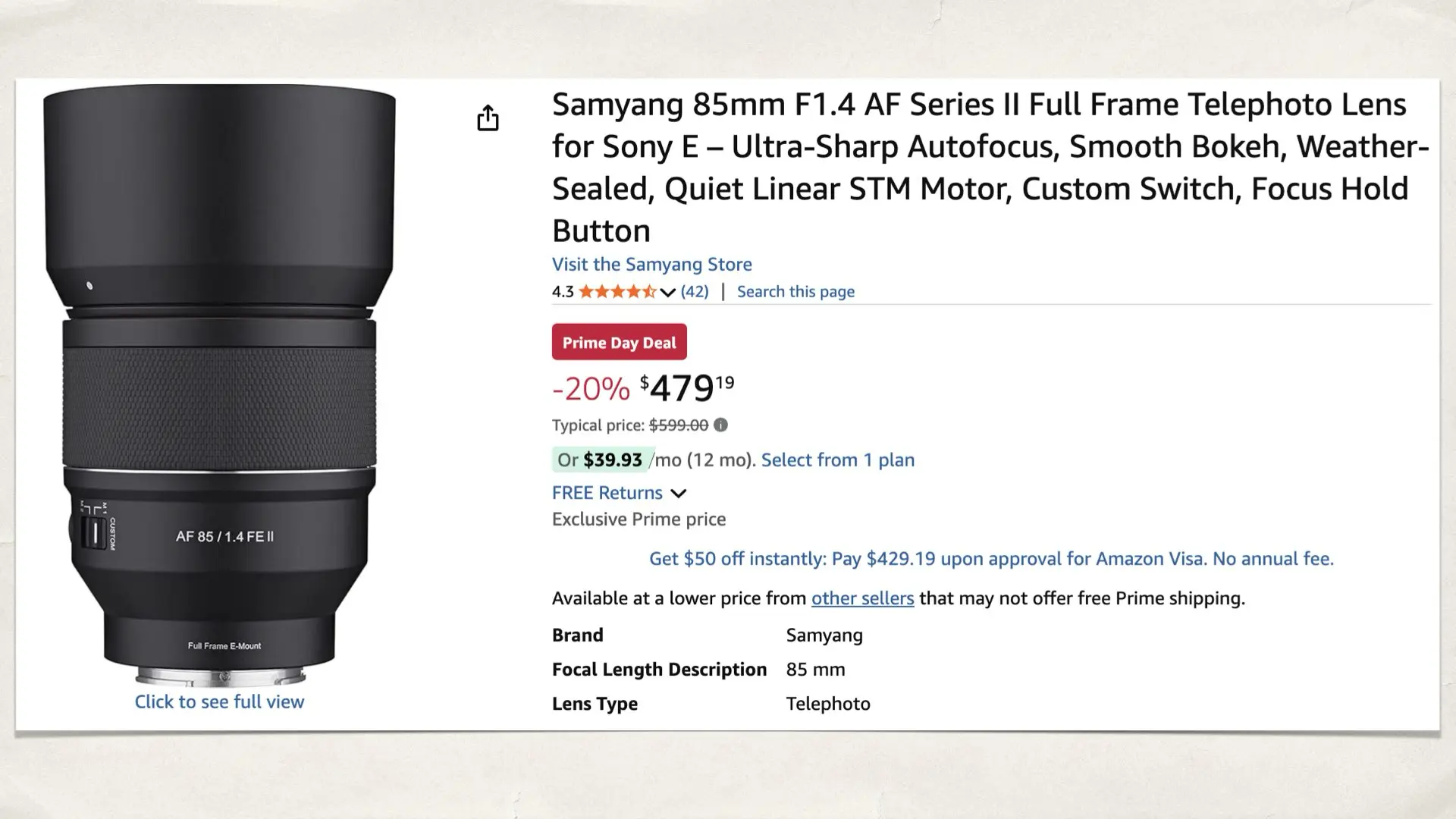Click the share icon above the title

(x=488, y=118)
